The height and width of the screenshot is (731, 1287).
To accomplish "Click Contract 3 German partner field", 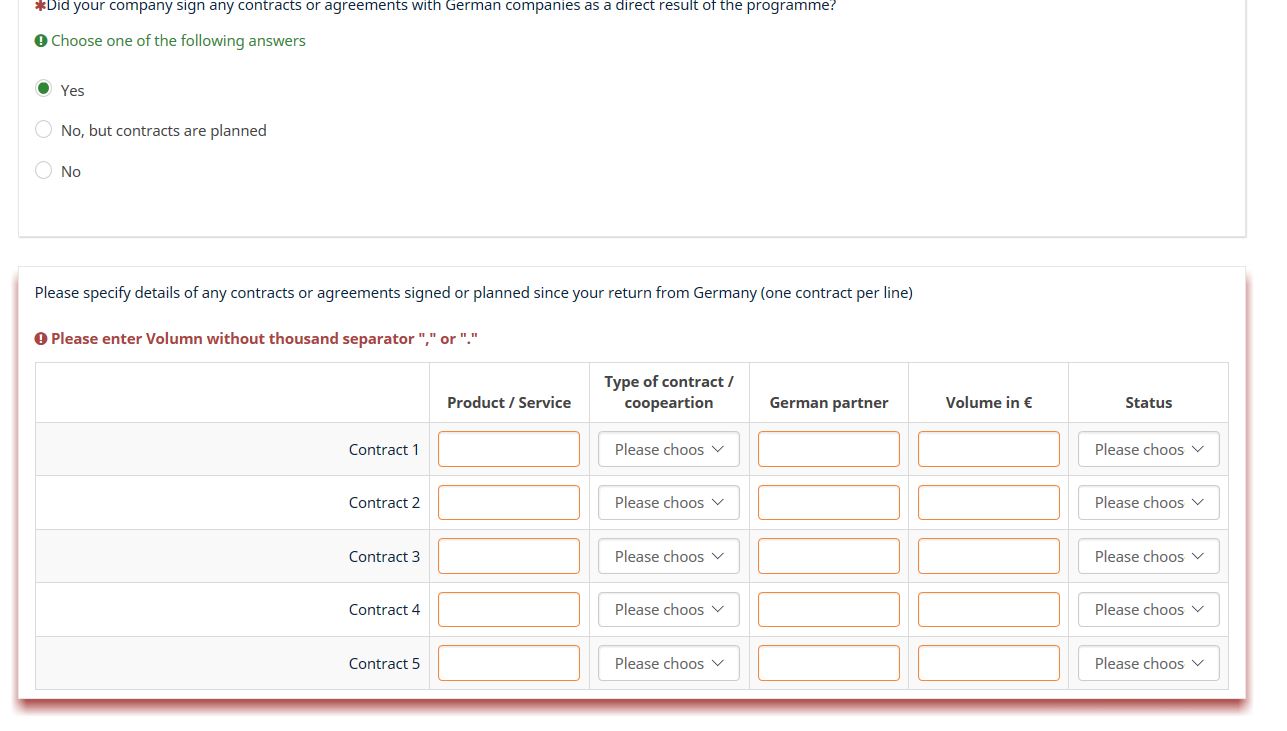I will click(x=828, y=556).
